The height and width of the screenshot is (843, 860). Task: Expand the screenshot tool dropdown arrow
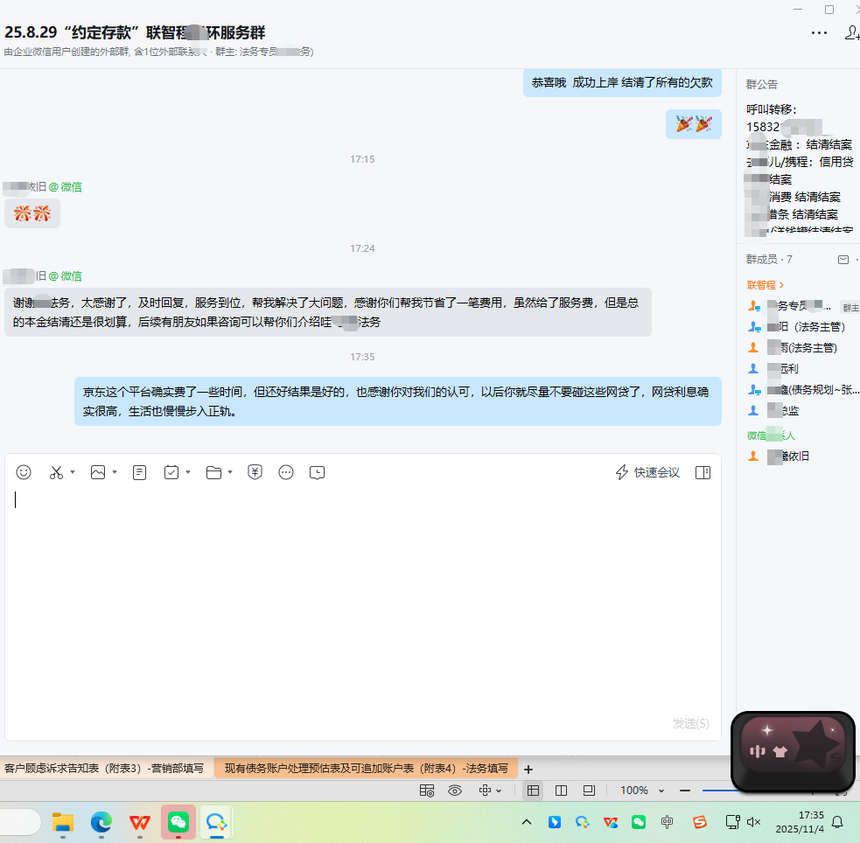coord(73,473)
